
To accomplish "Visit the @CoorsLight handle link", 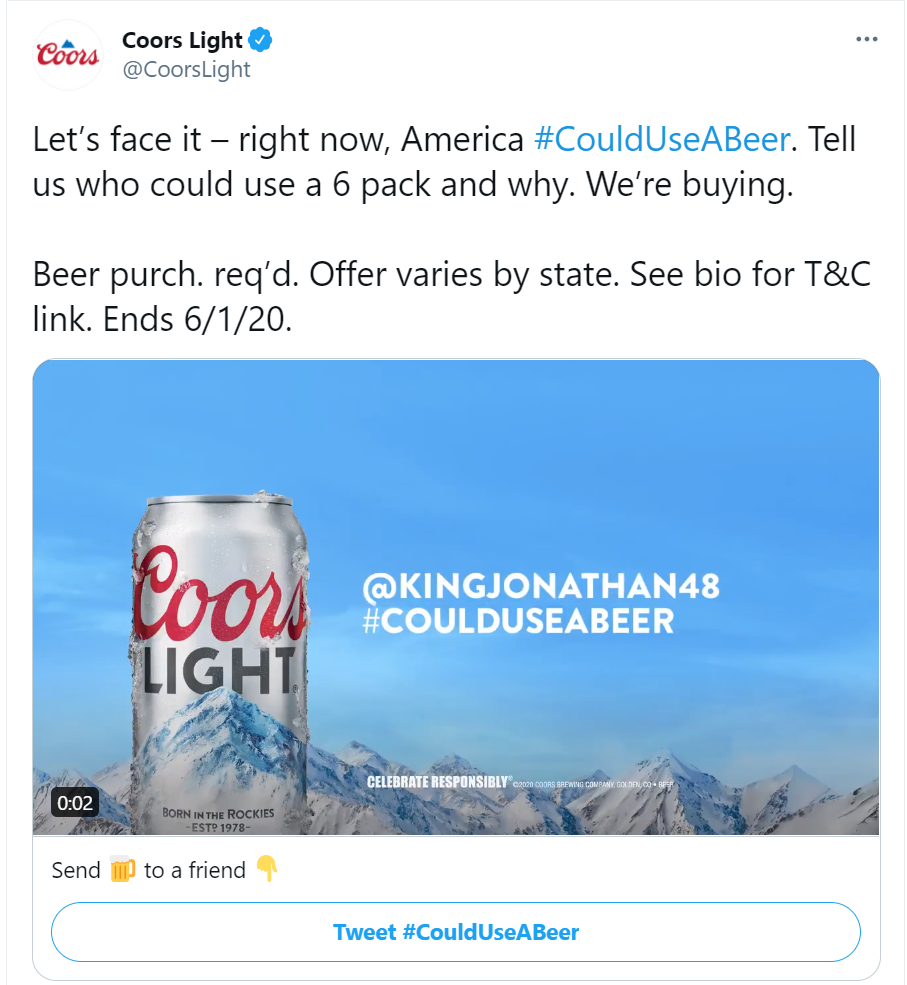I will click(x=186, y=70).
